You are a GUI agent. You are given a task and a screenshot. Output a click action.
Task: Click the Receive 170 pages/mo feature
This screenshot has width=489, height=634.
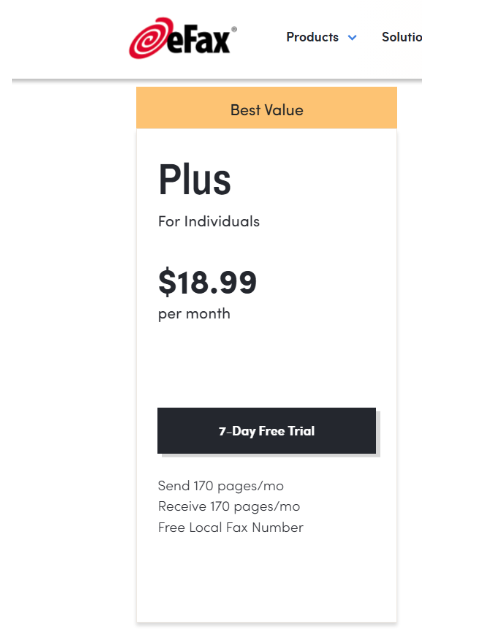coord(229,507)
